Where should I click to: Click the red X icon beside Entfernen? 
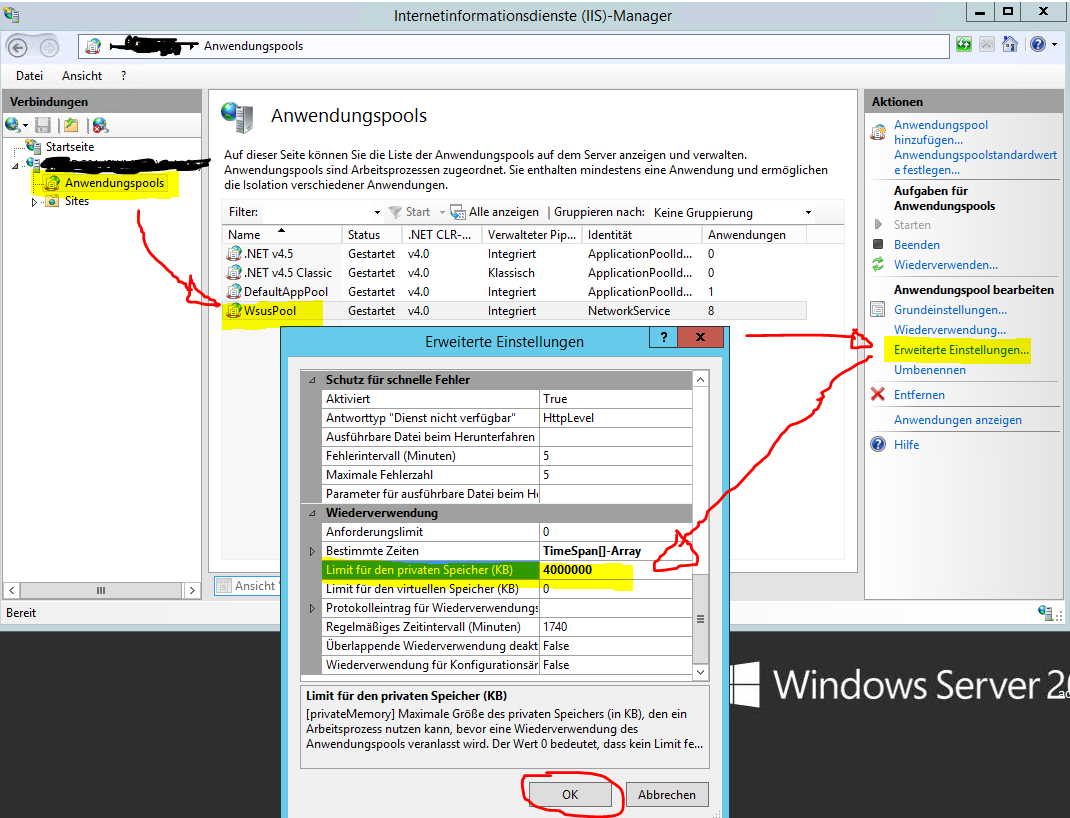pos(878,394)
